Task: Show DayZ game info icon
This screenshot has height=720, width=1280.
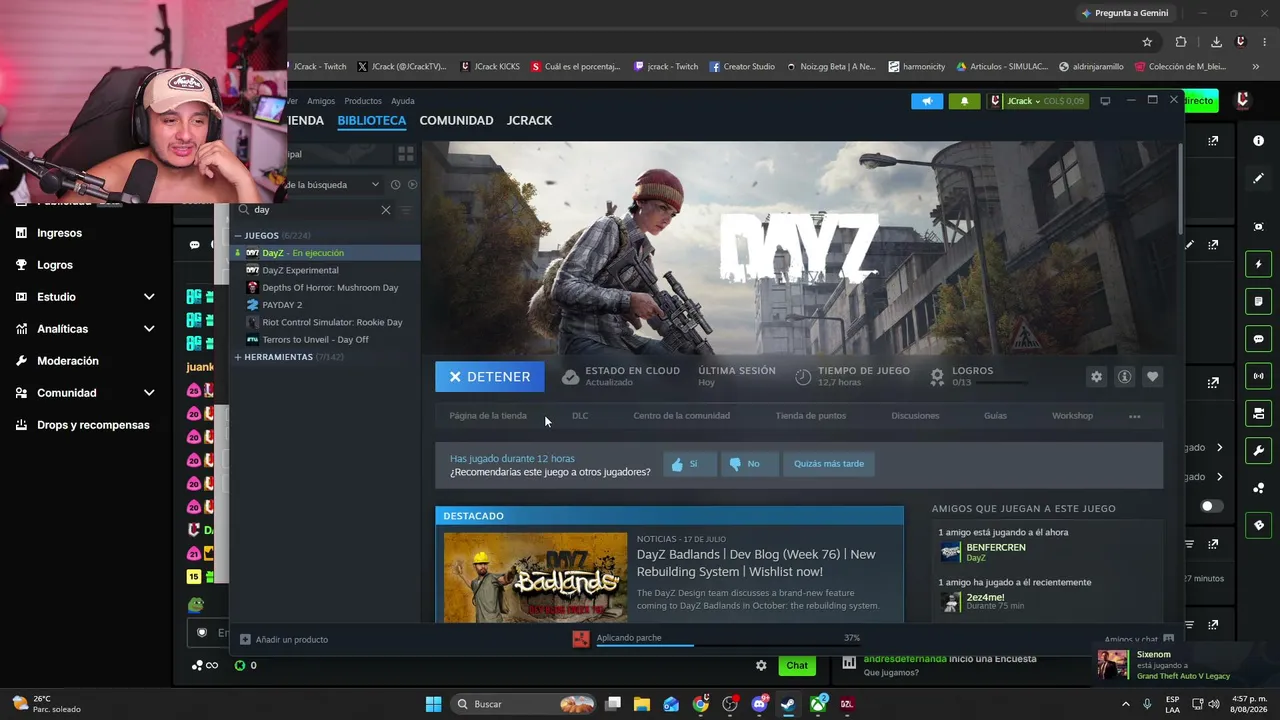Action: click(x=1125, y=377)
